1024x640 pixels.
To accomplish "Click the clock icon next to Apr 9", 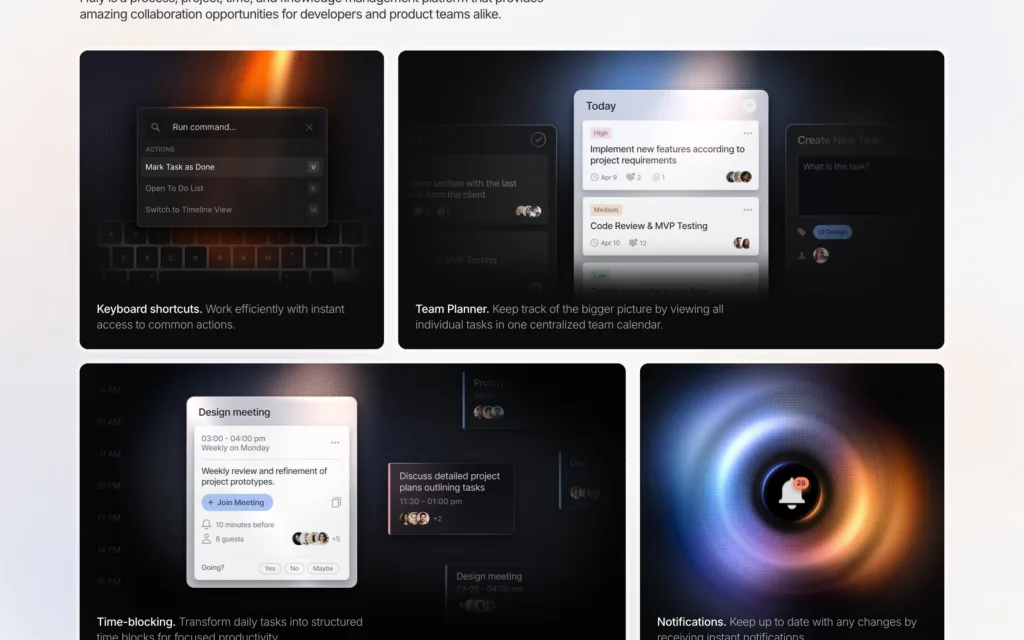I will pyautogui.click(x=594, y=177).
